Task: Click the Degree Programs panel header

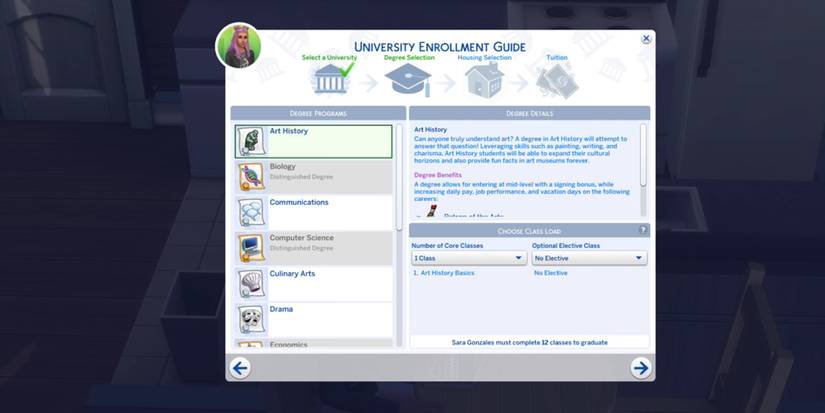Action: 318,113
